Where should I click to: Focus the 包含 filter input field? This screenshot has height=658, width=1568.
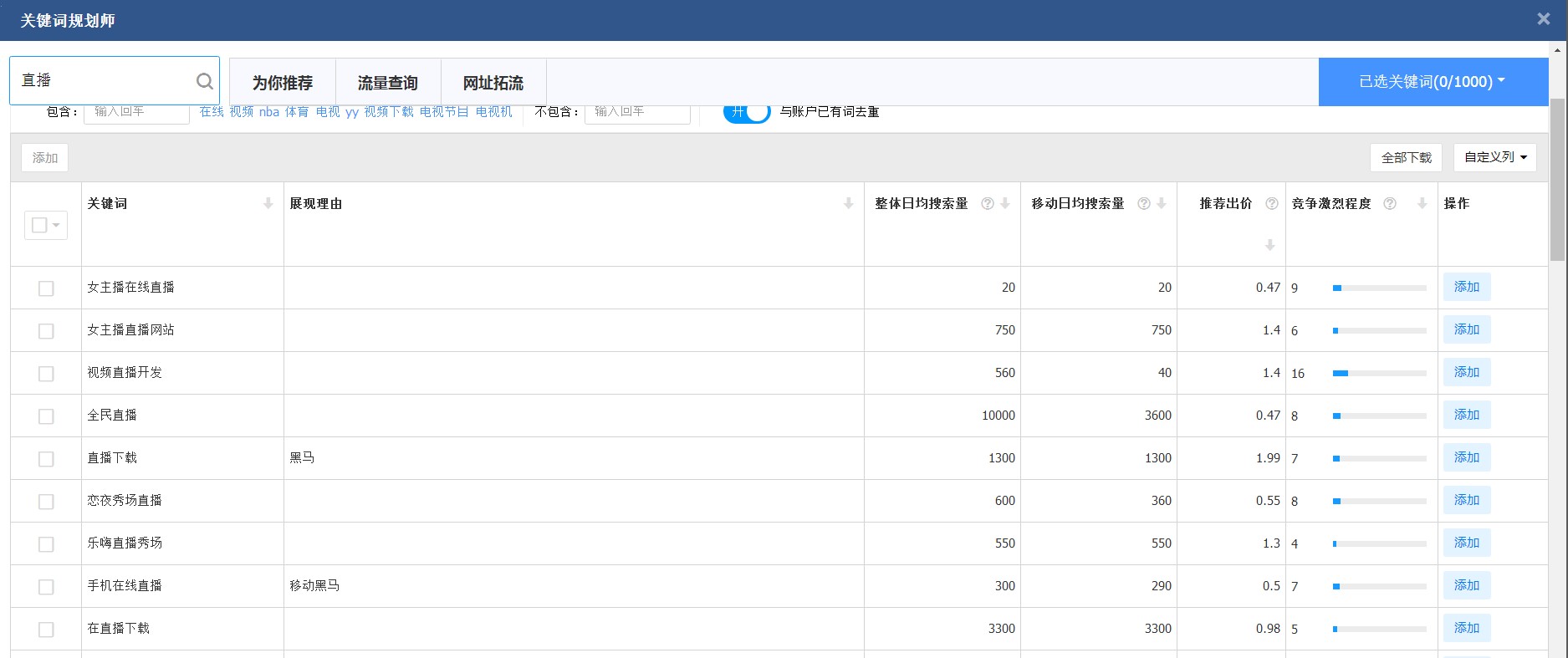[136, 113]
